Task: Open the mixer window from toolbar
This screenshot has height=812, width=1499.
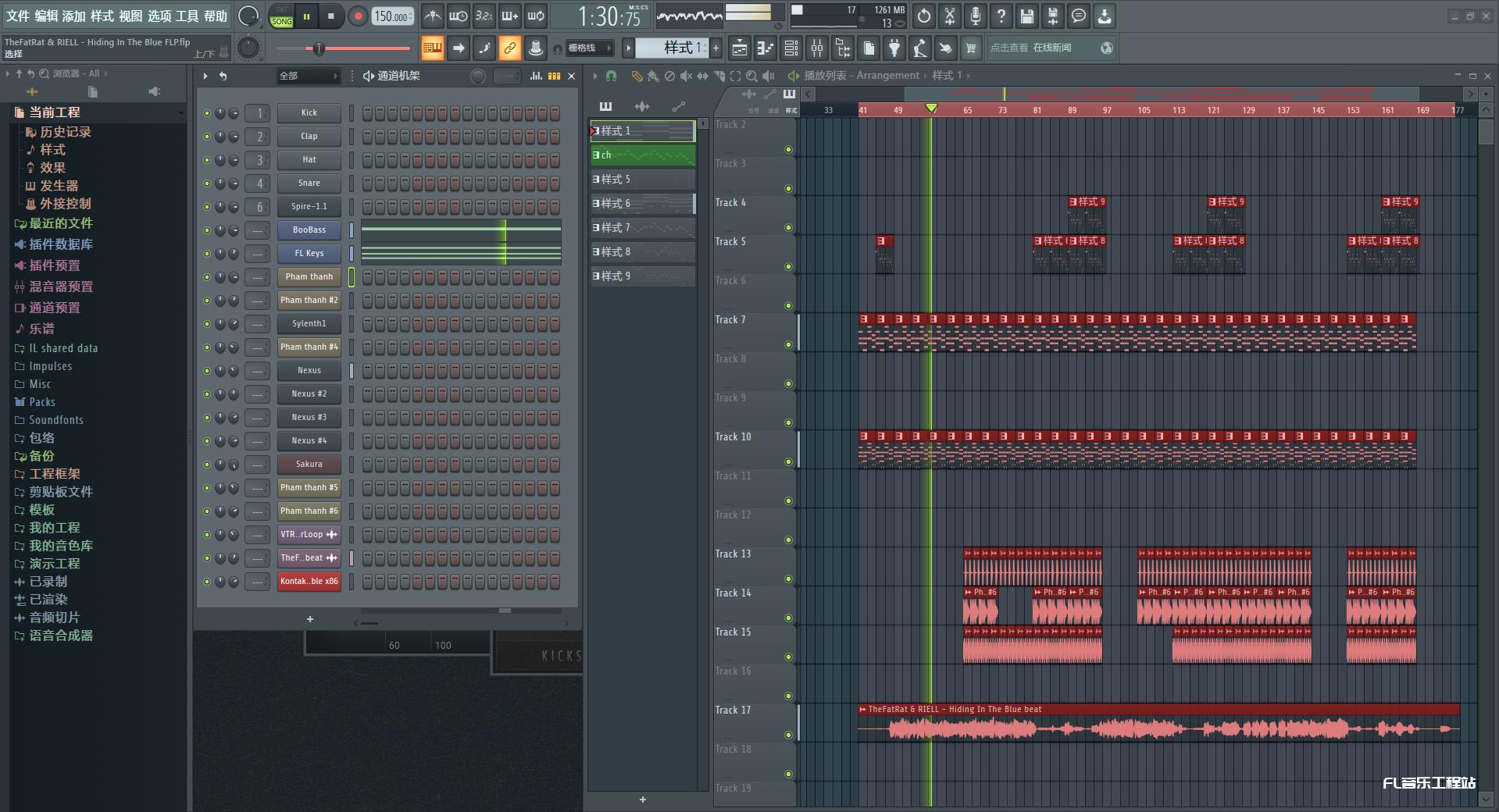Action: pos(816,48)
